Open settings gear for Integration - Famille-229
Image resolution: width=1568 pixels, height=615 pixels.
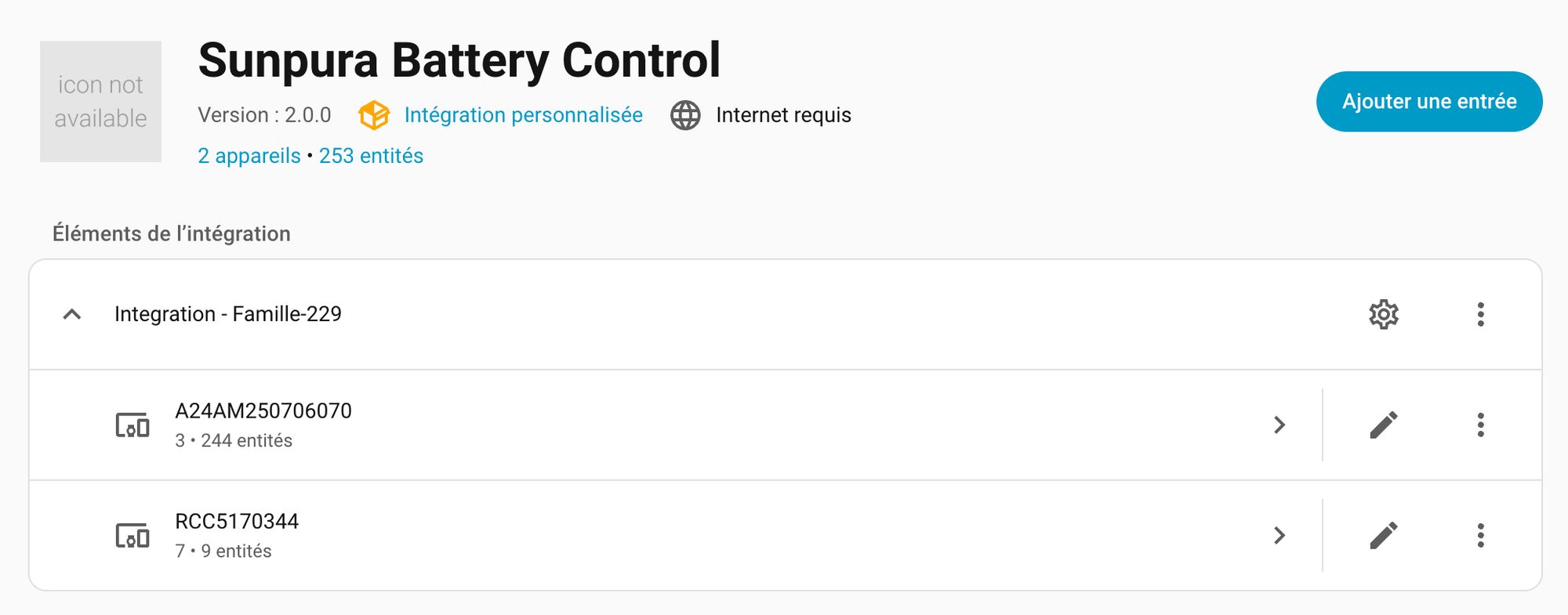coord(1384,314)
